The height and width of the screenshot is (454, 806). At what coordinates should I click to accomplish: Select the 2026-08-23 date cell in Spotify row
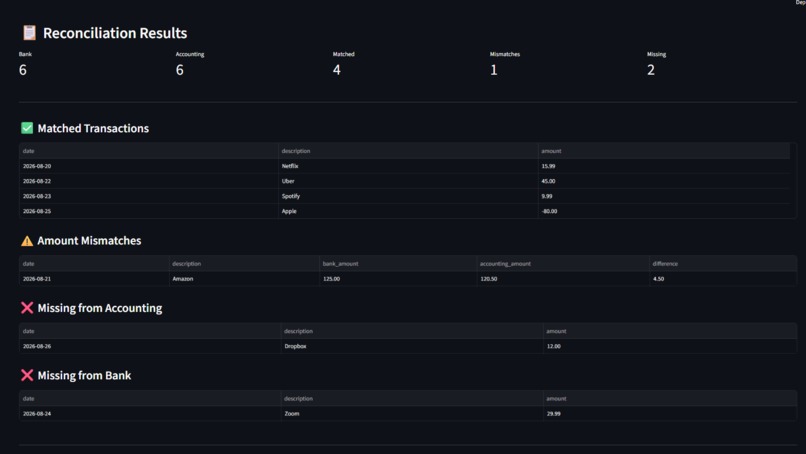(149, 196)
